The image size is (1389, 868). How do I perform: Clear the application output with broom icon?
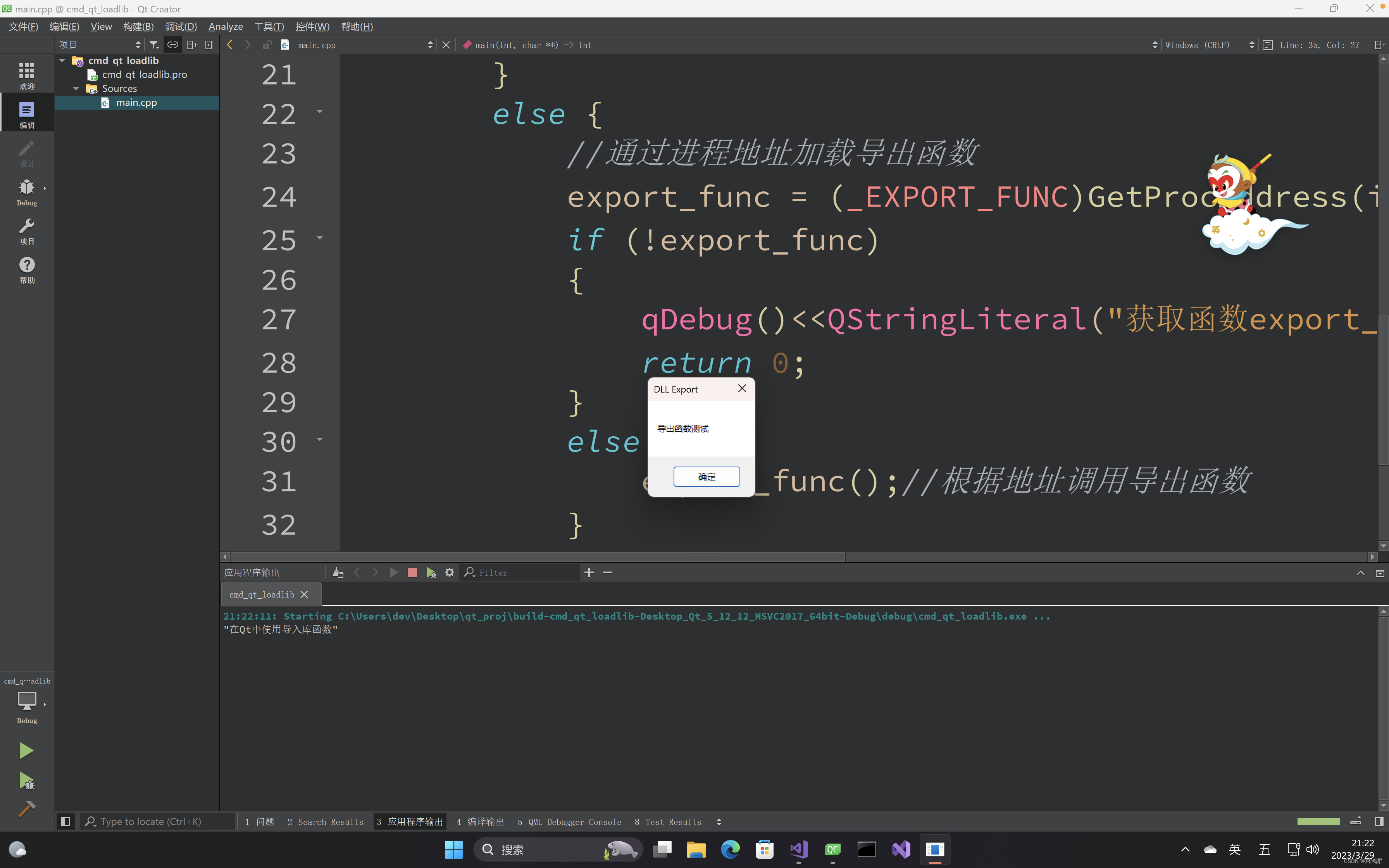tap(338, 572)
